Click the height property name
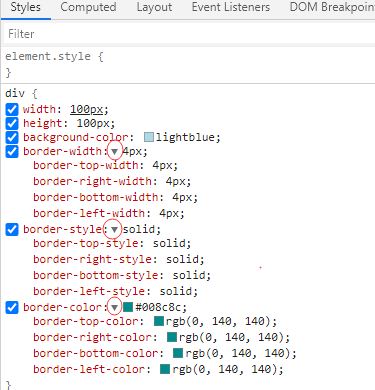375x390 pixels. point(43,123)
